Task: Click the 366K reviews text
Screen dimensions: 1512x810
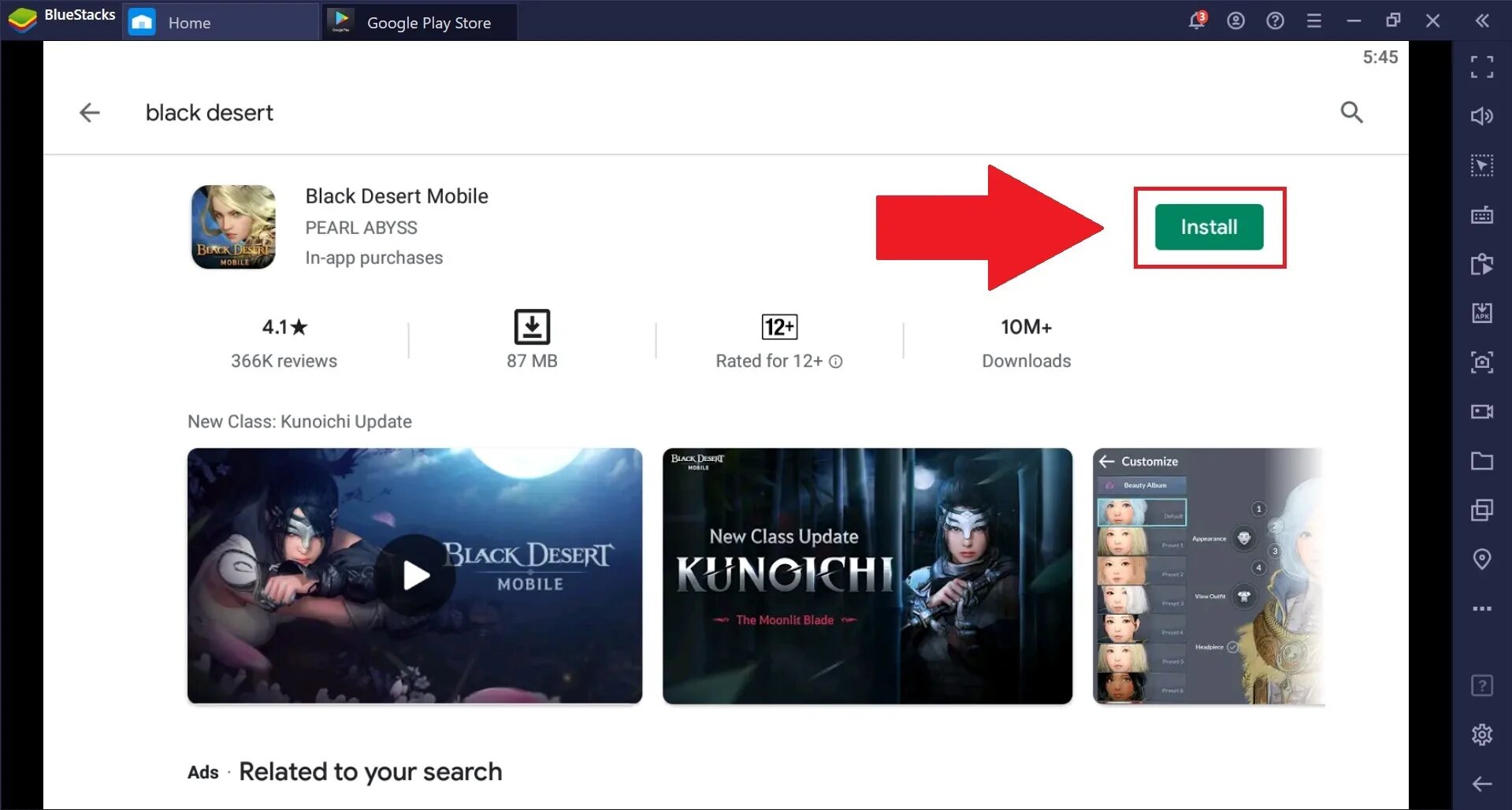Action: (x=284, y=361)
